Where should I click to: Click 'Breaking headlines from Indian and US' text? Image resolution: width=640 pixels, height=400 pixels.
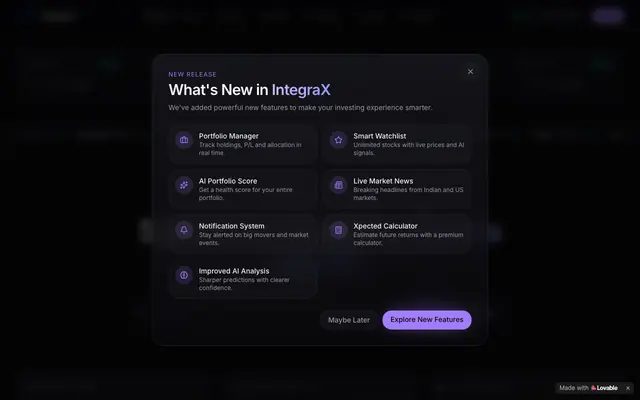408,194
